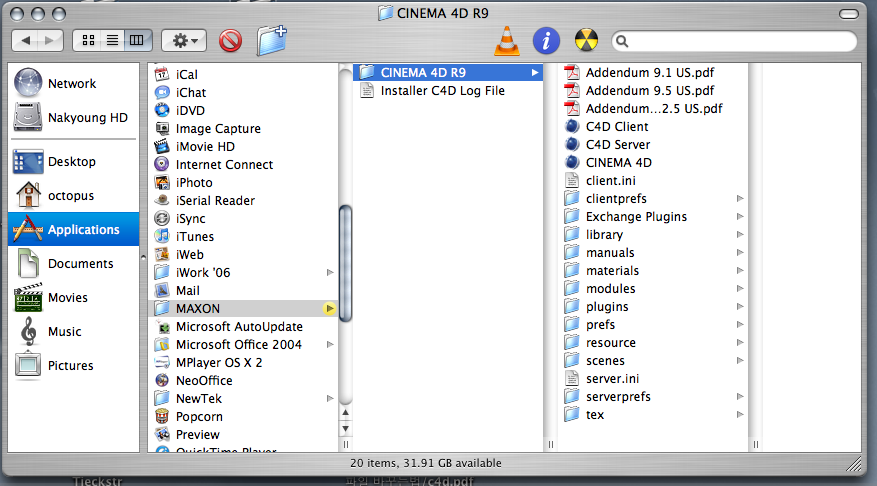Select the NeoOffice application

click(x=243, y=380)
